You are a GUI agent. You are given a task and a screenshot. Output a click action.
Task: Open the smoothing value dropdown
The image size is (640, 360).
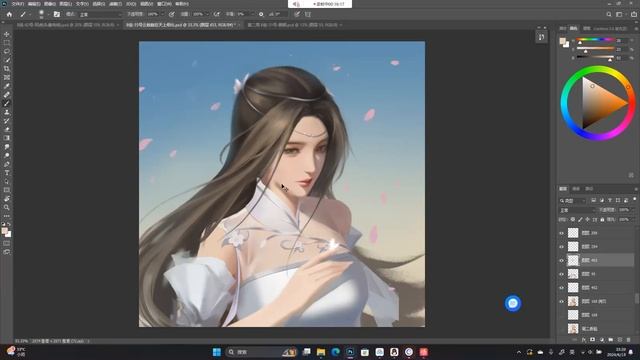pos(252,14)
